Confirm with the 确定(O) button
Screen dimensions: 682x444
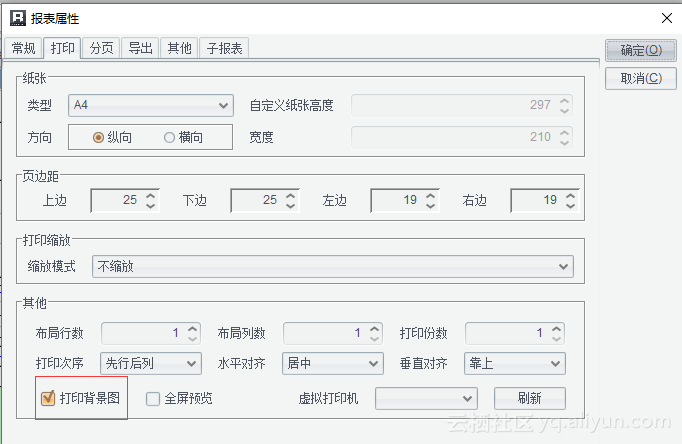click(641, 50)
